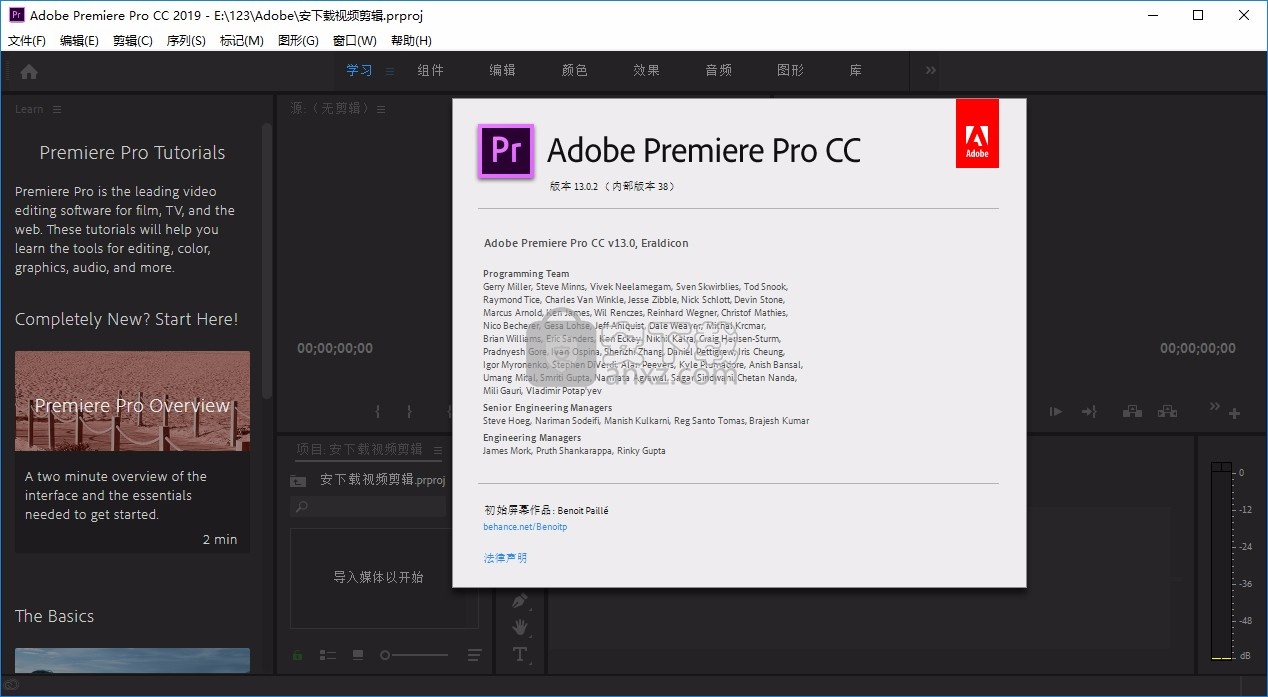Click project panel search field

pos(368,508)
